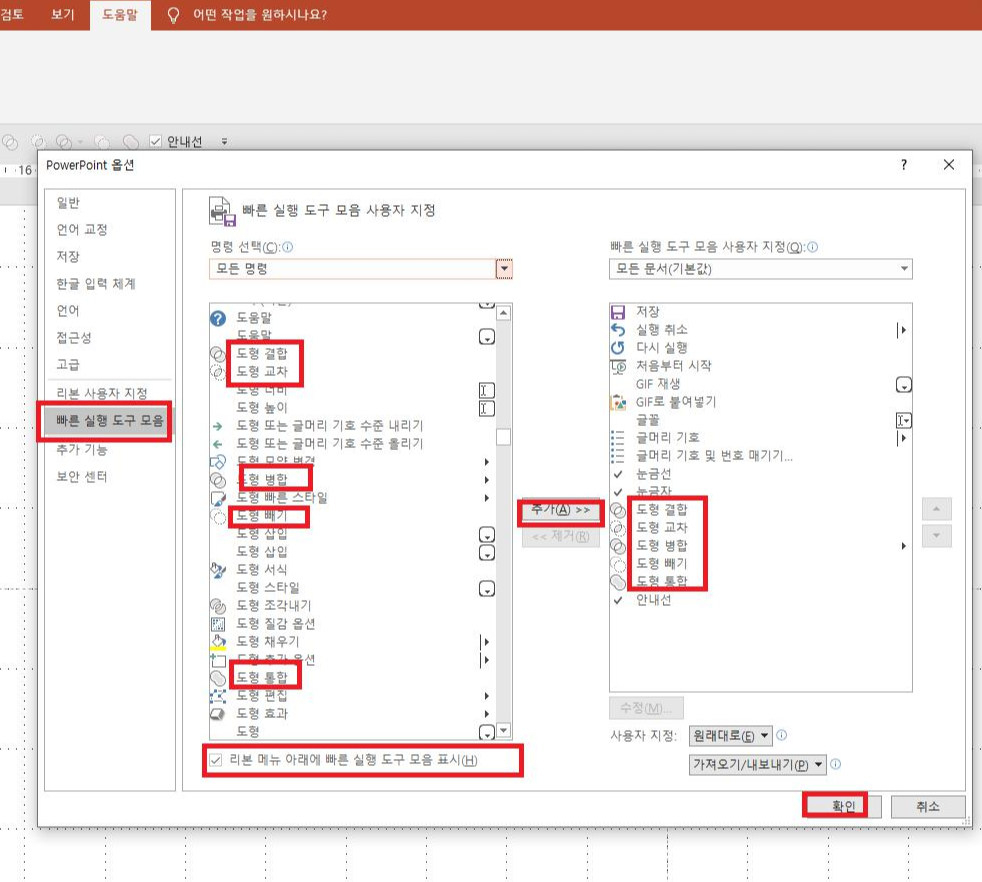Open the 보기 ribbon tab
982x882 pixels.
click(63, 14)
